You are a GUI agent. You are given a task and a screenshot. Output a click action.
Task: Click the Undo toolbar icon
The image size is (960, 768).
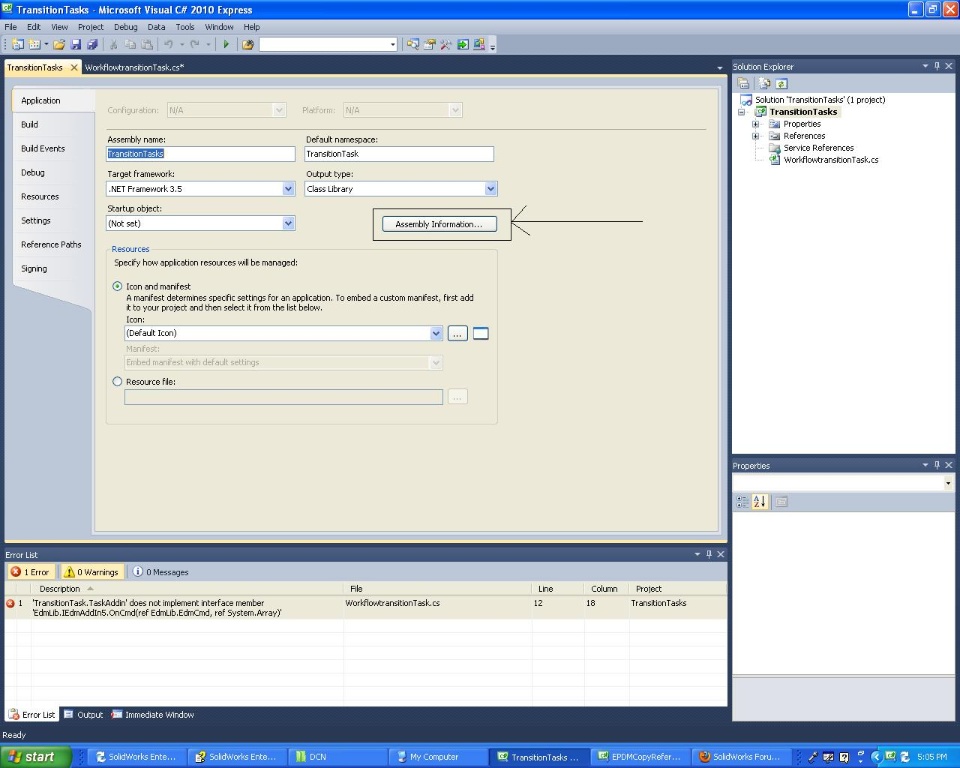[168, 44]
